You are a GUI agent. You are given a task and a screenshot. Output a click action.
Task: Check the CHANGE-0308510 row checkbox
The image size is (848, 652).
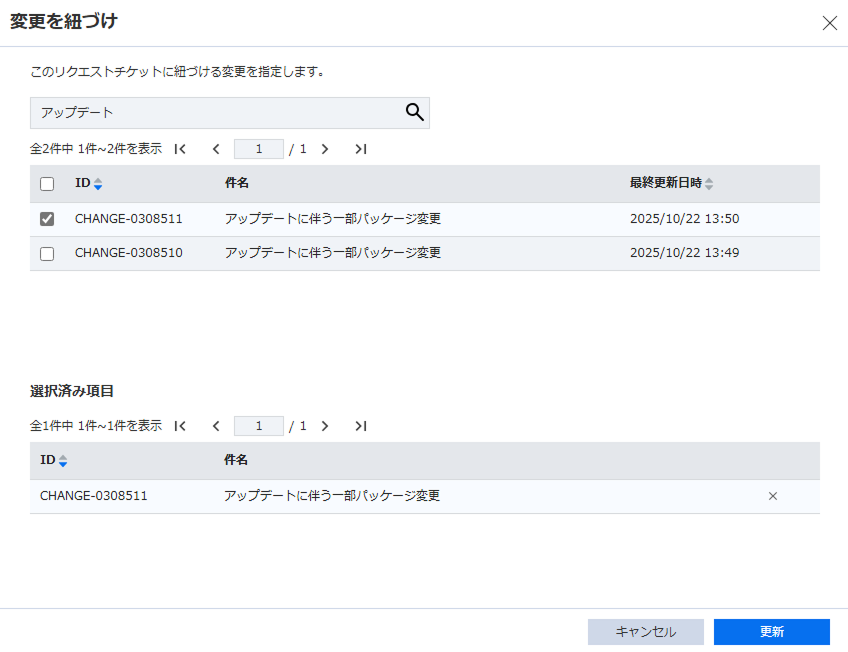[x=47, y=254]
